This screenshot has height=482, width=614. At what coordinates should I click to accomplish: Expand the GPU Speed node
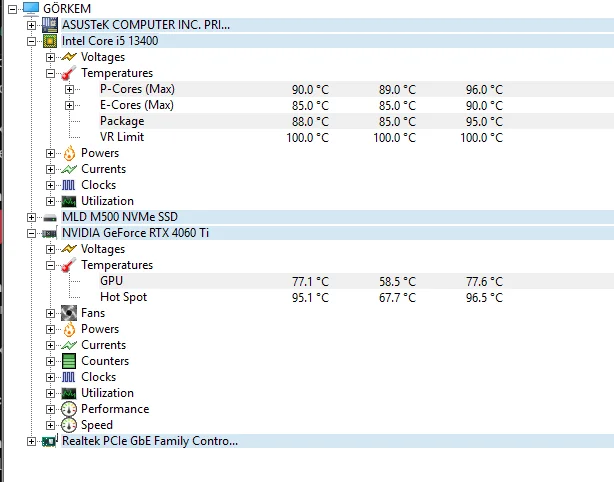(50, 425)
